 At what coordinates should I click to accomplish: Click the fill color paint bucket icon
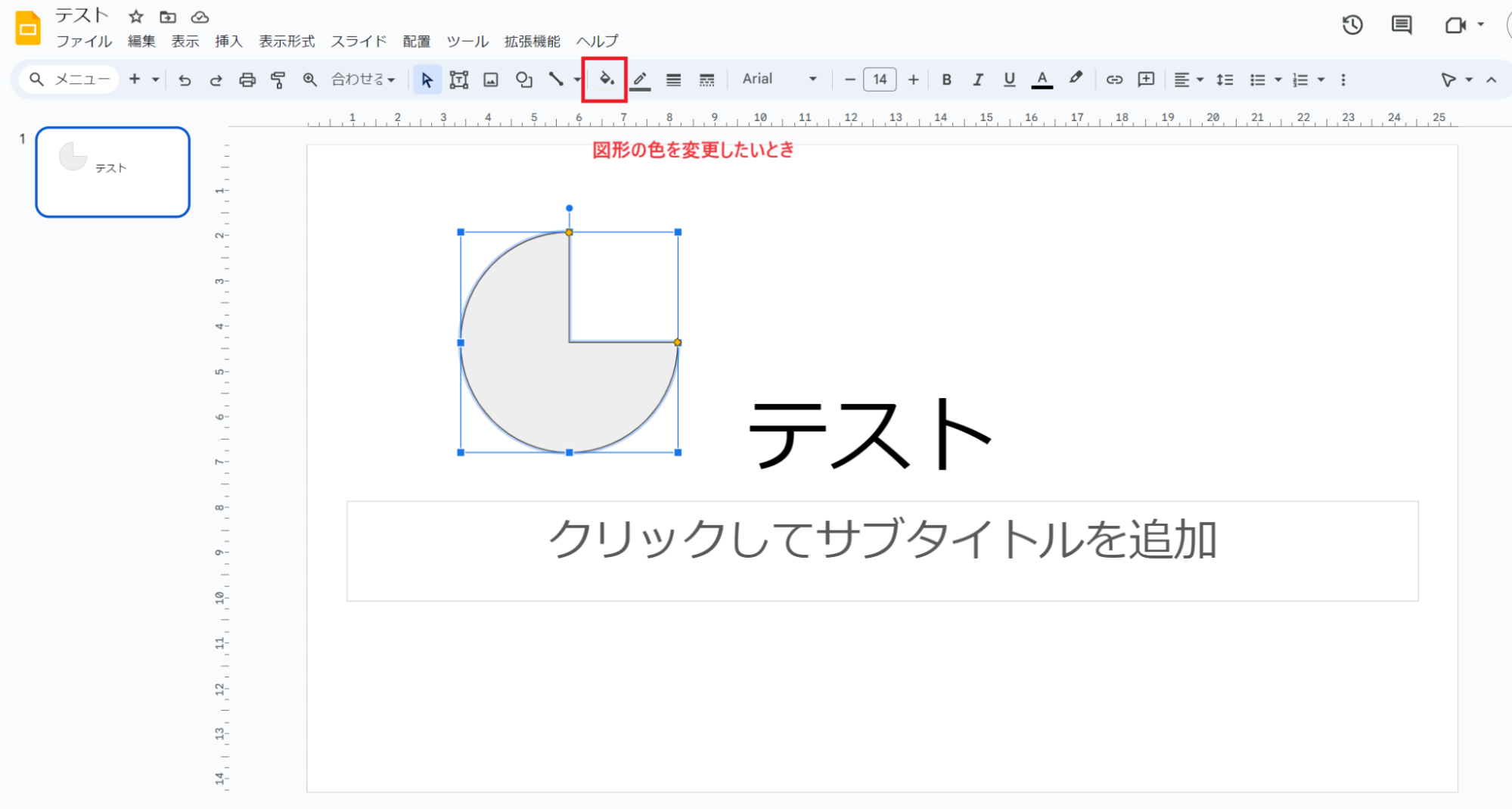pyautogui.click(x=606, y=79)
